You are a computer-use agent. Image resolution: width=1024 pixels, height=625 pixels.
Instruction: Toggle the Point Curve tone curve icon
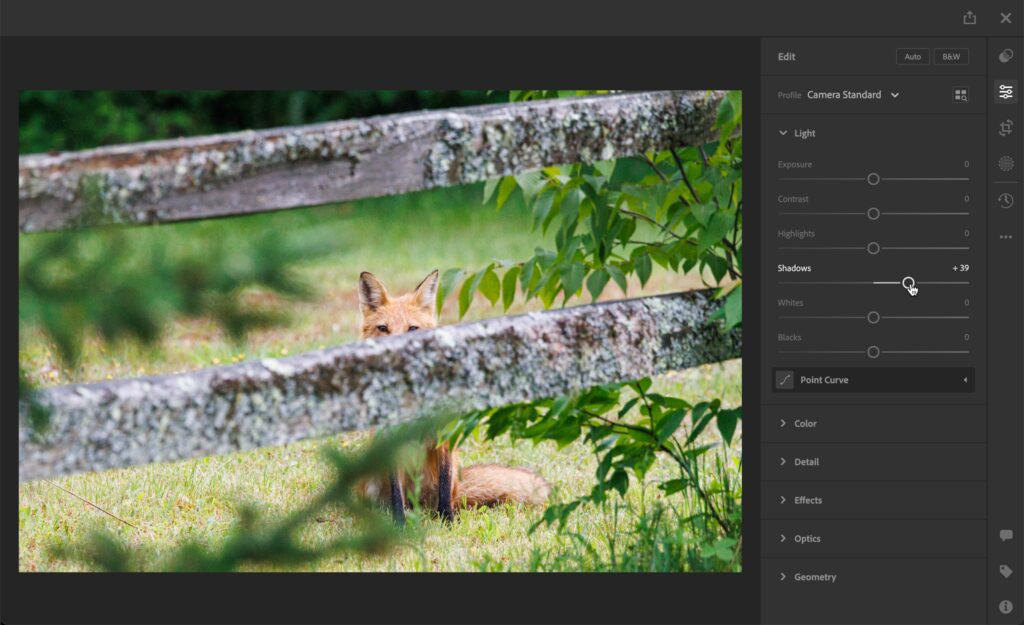[784, 379]
